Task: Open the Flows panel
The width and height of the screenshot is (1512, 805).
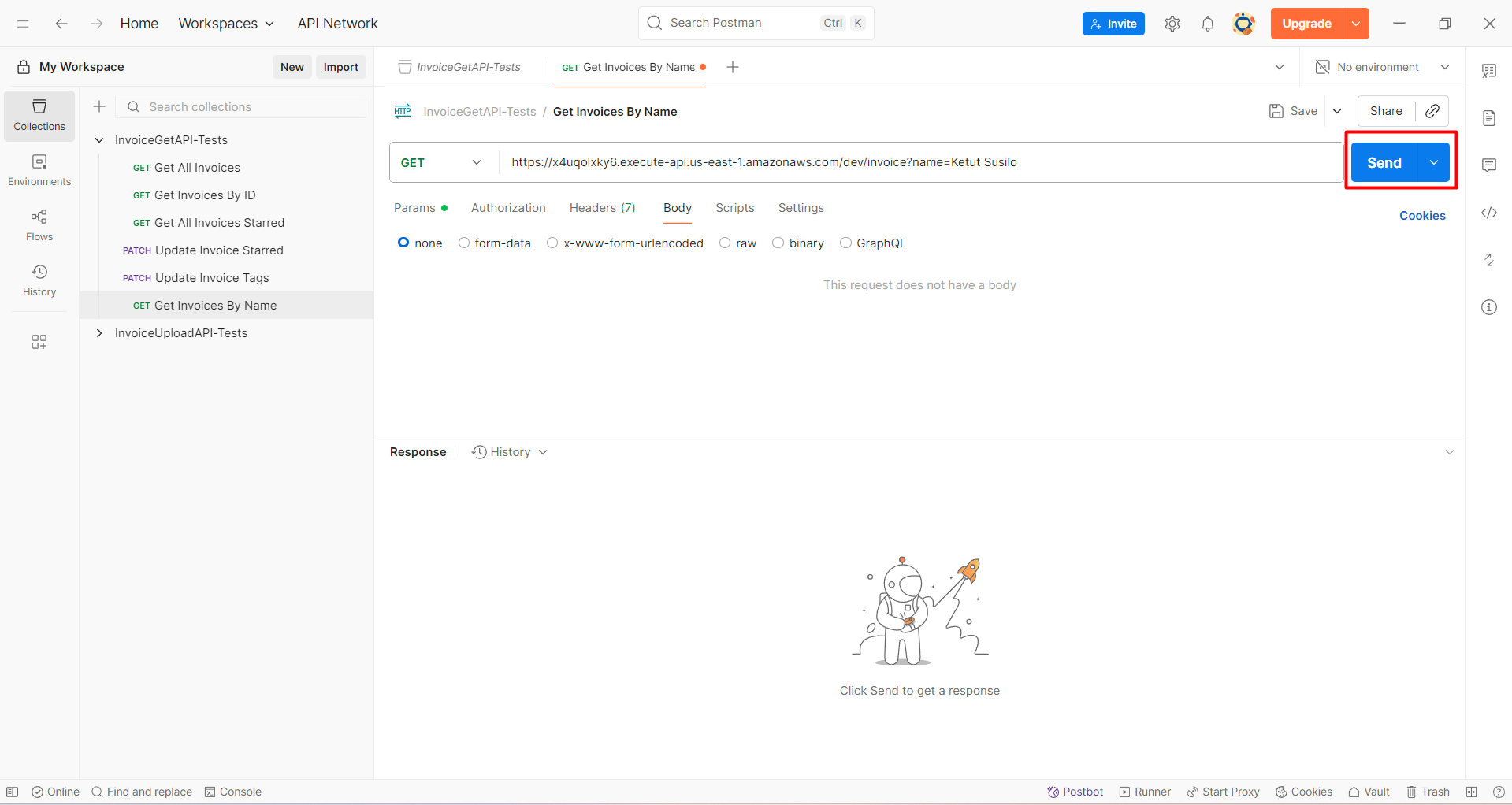Action: coord(39,224)
